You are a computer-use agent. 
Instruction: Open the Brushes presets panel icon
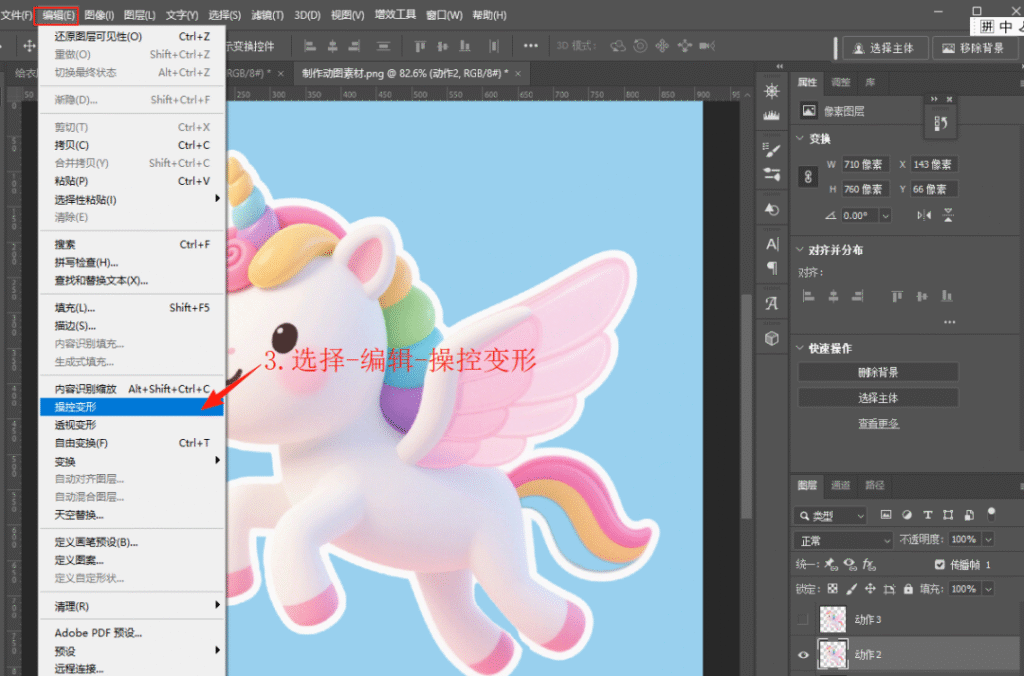pyautogui.click(x=772, y=174)
